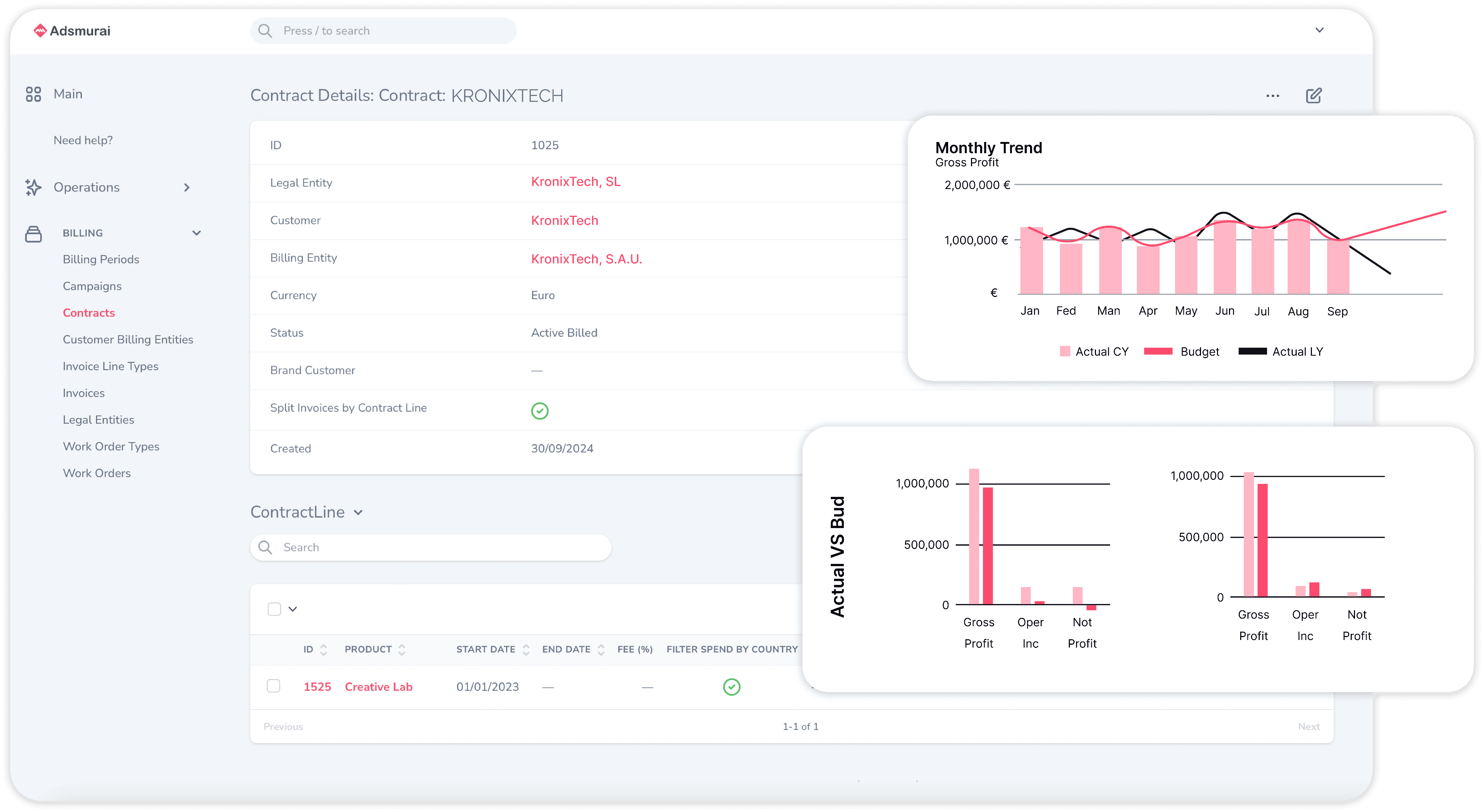Click the Next pagination button
1484x812 pixels.
click(1309, 727)
